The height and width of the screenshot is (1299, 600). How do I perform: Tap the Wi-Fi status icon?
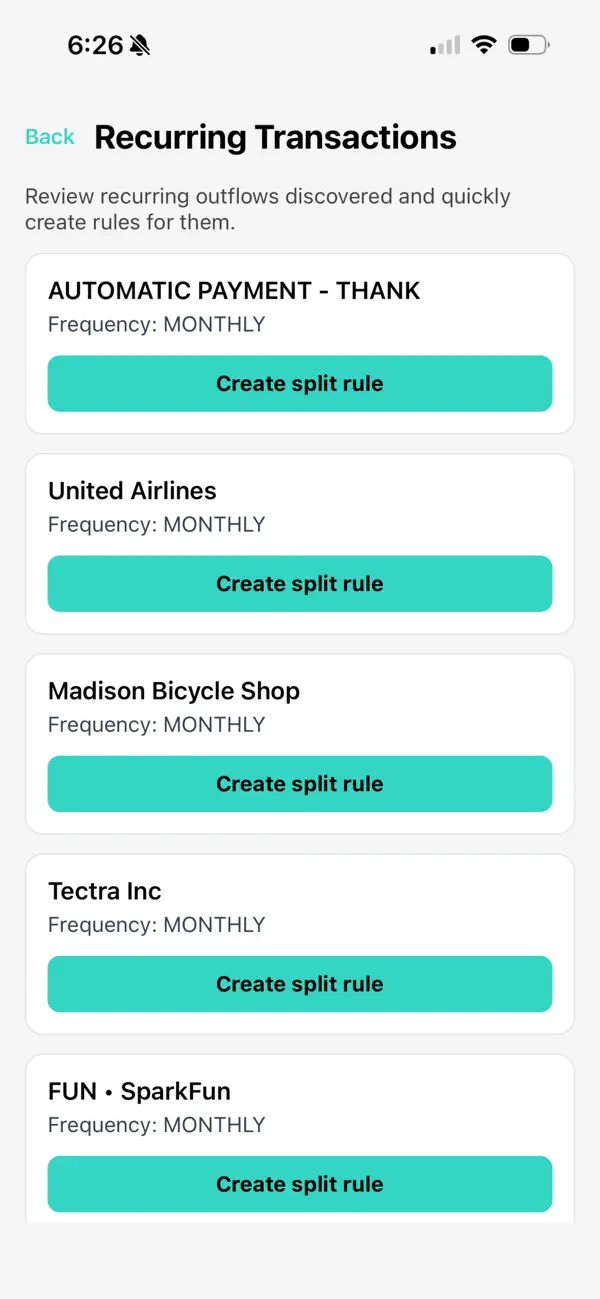[484, 44]
